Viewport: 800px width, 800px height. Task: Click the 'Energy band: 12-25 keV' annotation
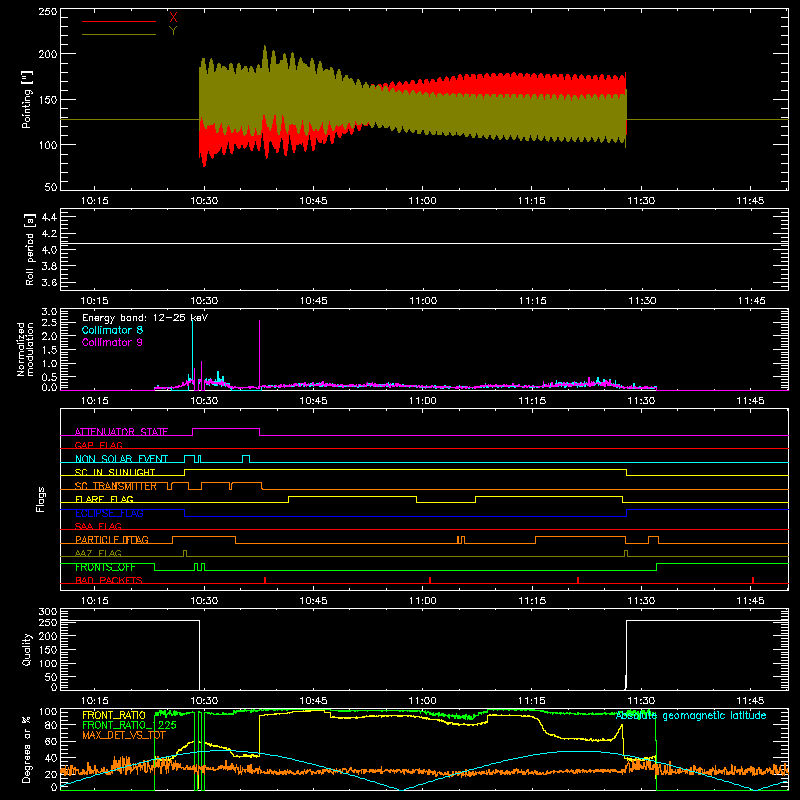145,318
